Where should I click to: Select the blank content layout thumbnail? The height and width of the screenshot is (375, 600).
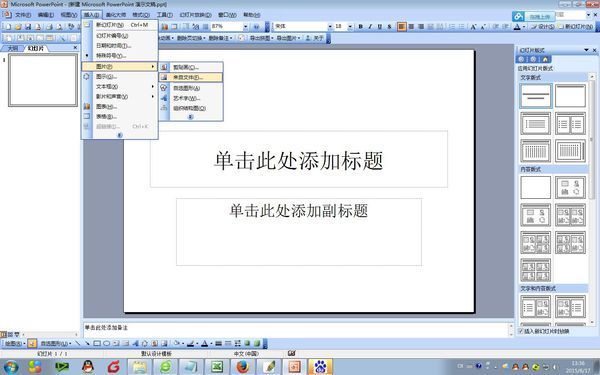[x=535, y=187]
